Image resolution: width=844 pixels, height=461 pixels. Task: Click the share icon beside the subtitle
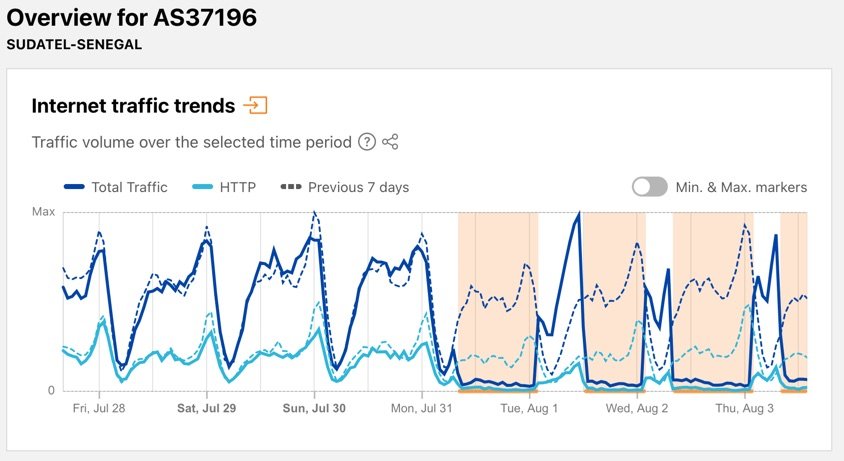[x=390, y=142]
